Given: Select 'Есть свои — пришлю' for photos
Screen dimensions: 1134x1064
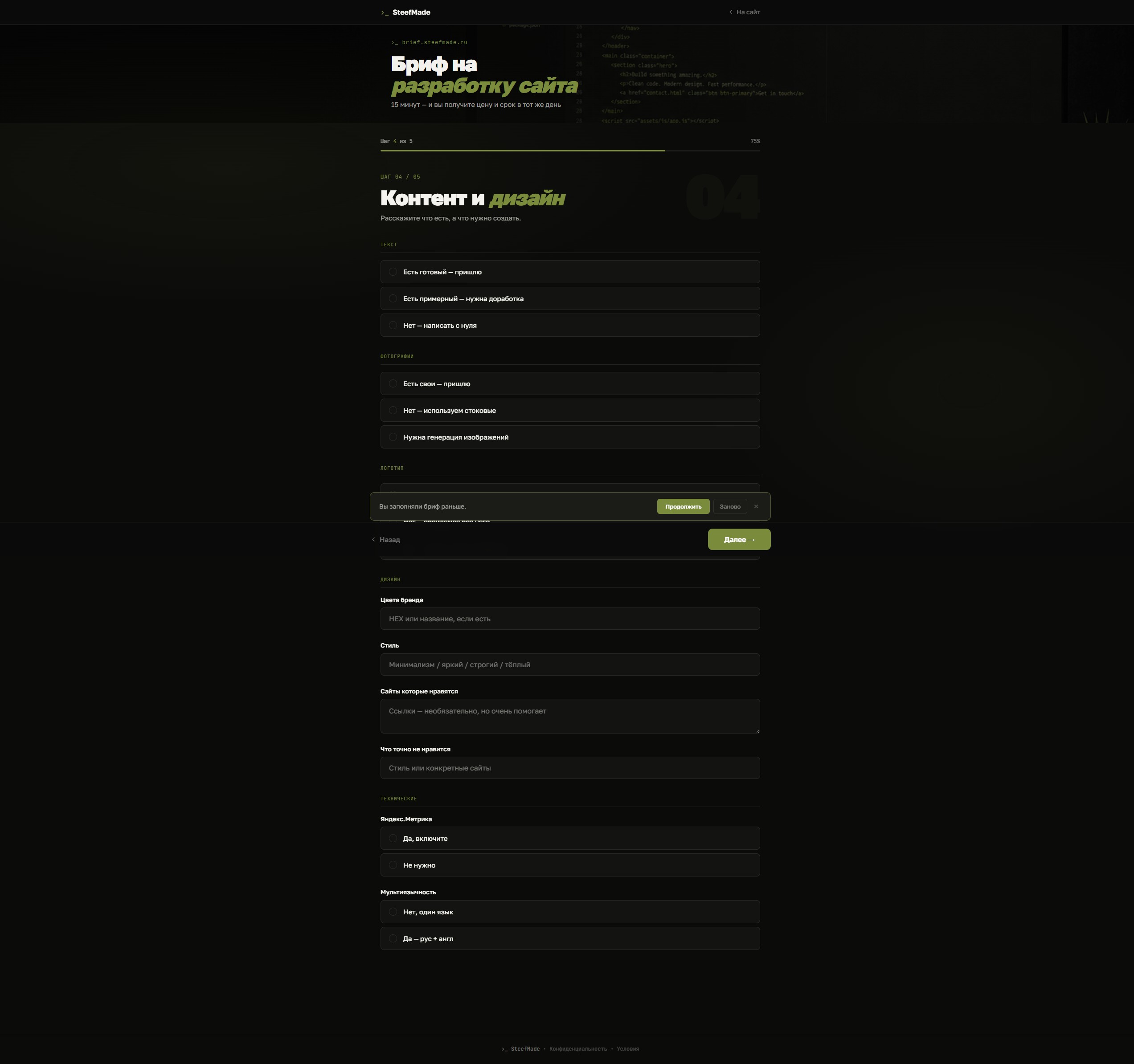Looking at the screenshot, I should pyautogui.click(x=570, y=384).
